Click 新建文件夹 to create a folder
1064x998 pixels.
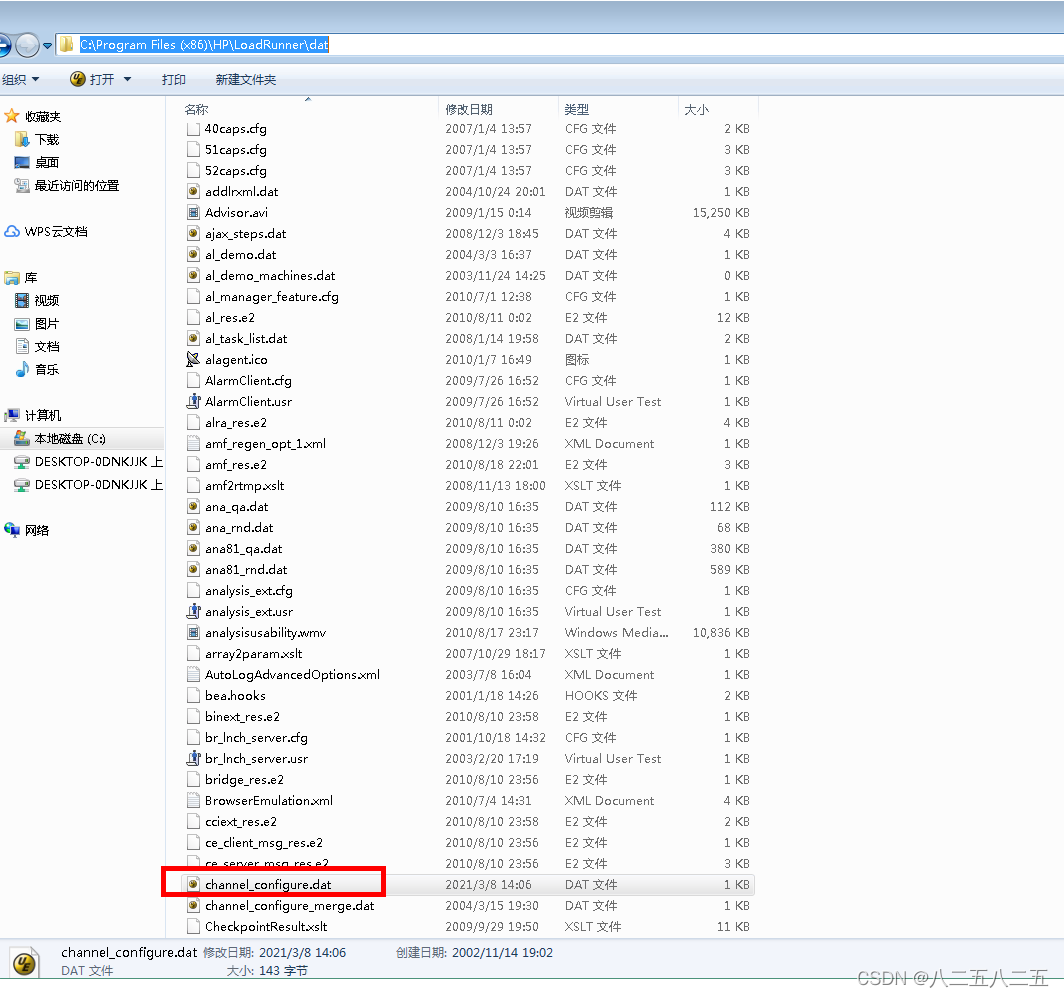246,80
